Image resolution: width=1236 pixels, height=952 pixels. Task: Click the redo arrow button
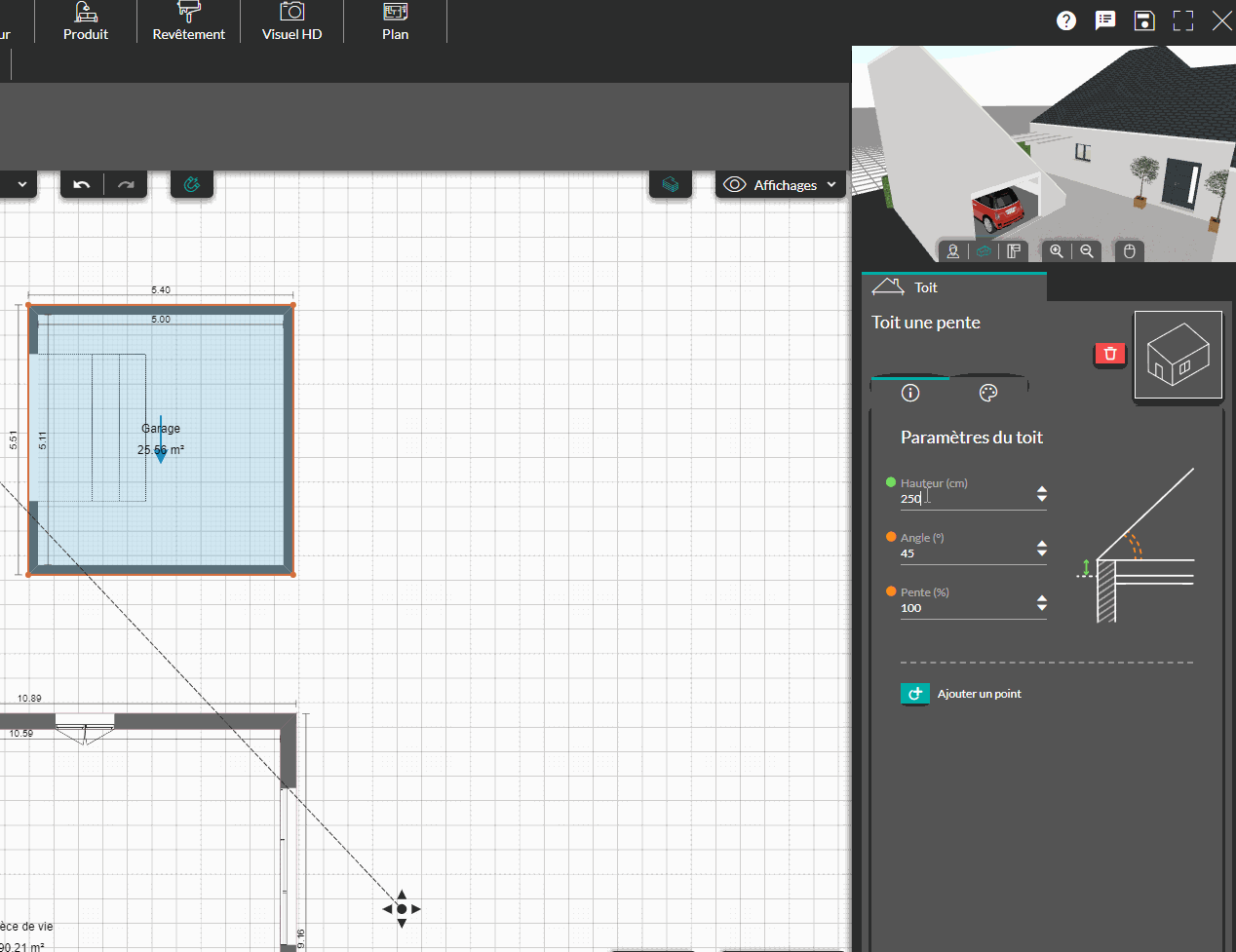coord(126,184)
